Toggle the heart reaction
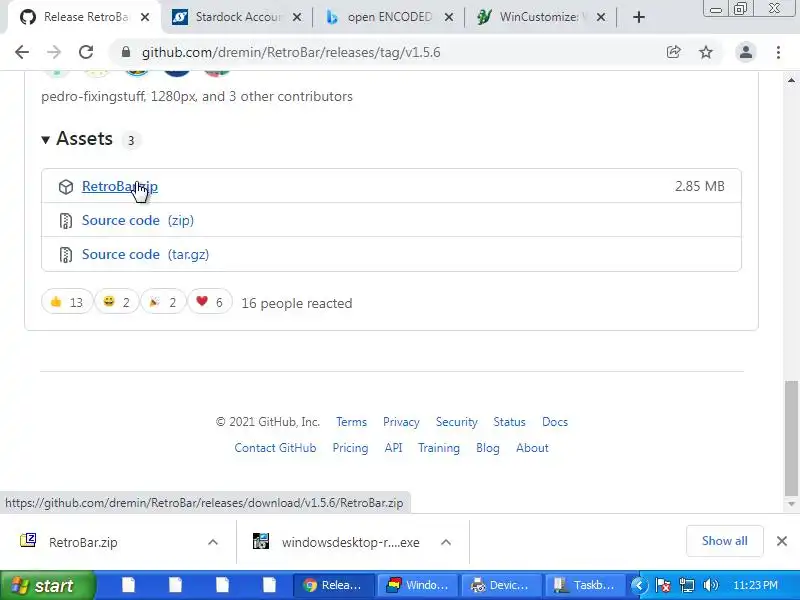This screenshot has height=600, width=800. click(210, 302)
